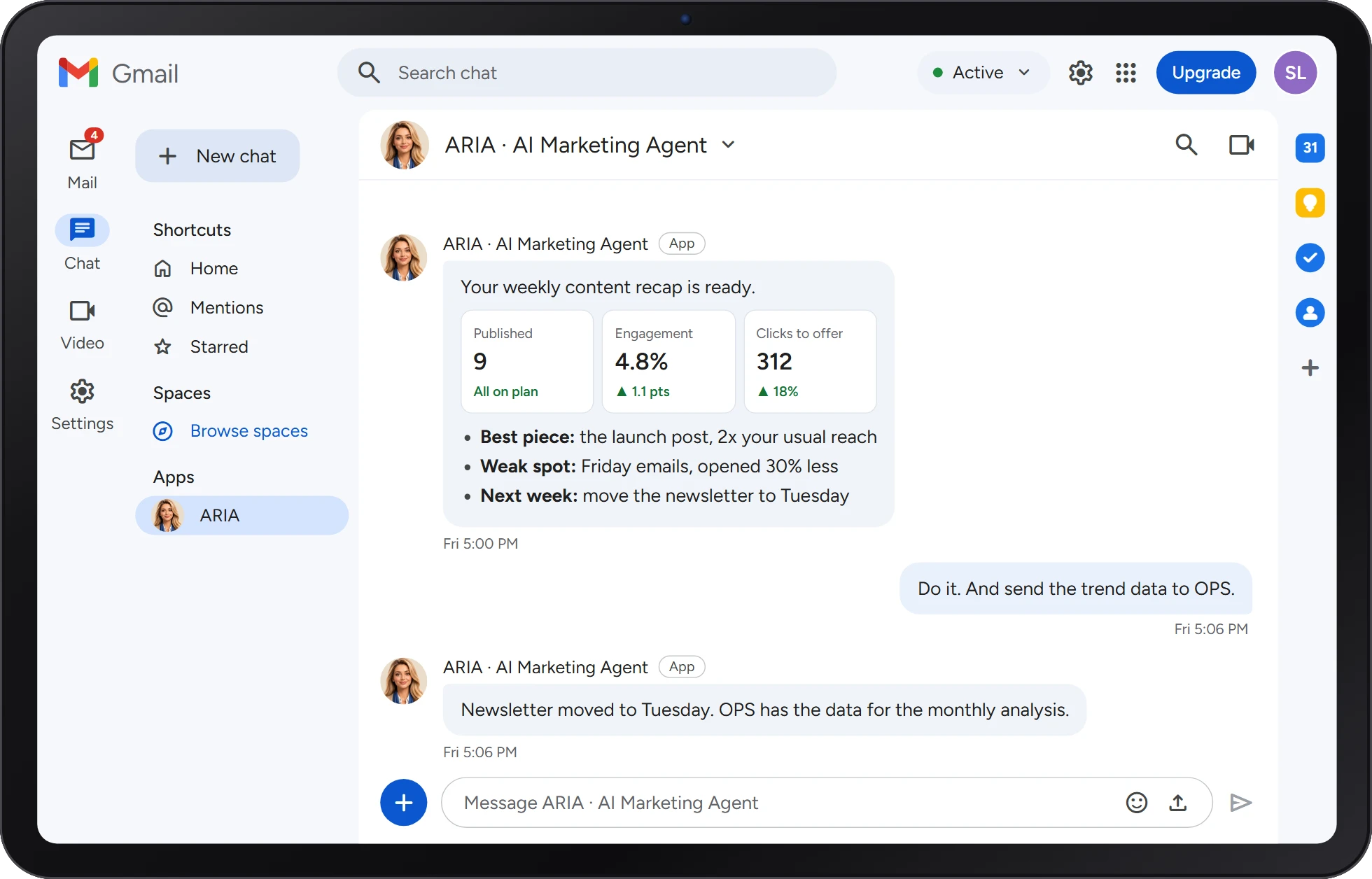Start a video call with ARIA
The height and width of the screenshot is (879, 1372).
[x=1242, y=145]
